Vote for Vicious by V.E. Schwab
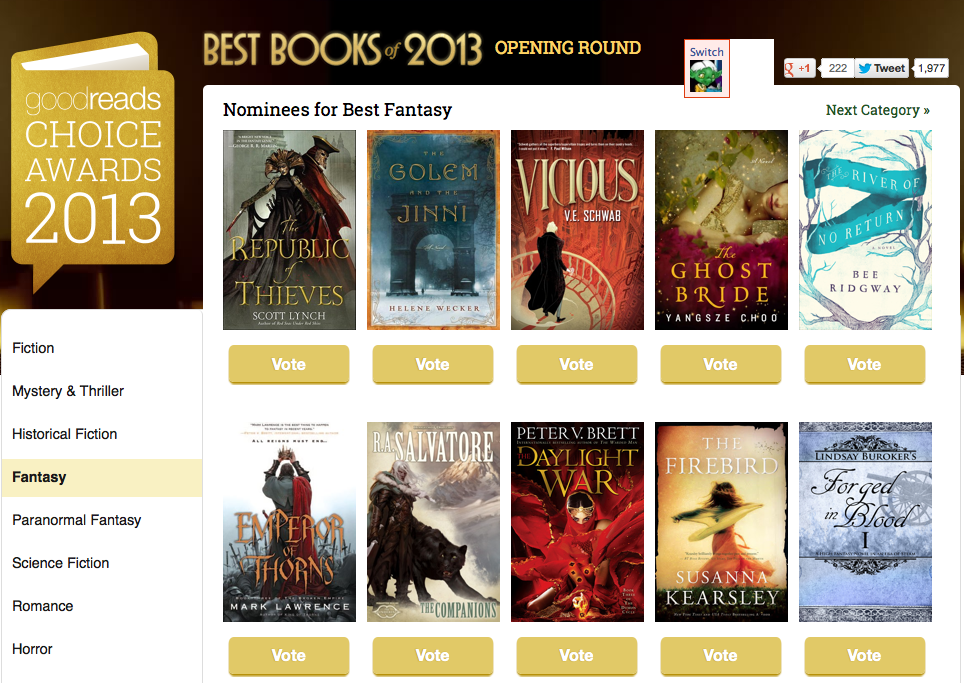Viewport: 964px width, 683px height. click(x=577, y=365)
